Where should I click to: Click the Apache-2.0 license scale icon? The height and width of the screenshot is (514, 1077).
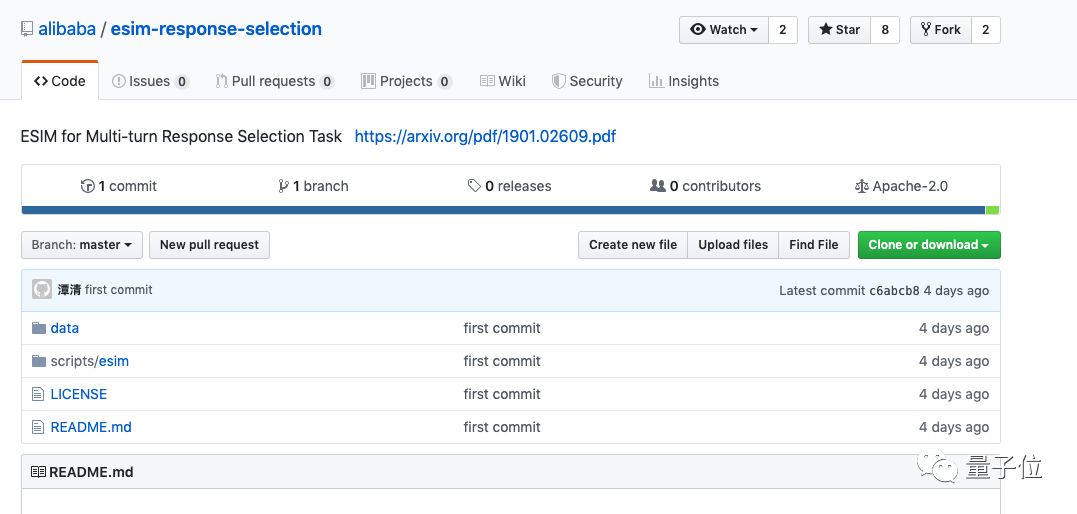(x=862, y=186)
